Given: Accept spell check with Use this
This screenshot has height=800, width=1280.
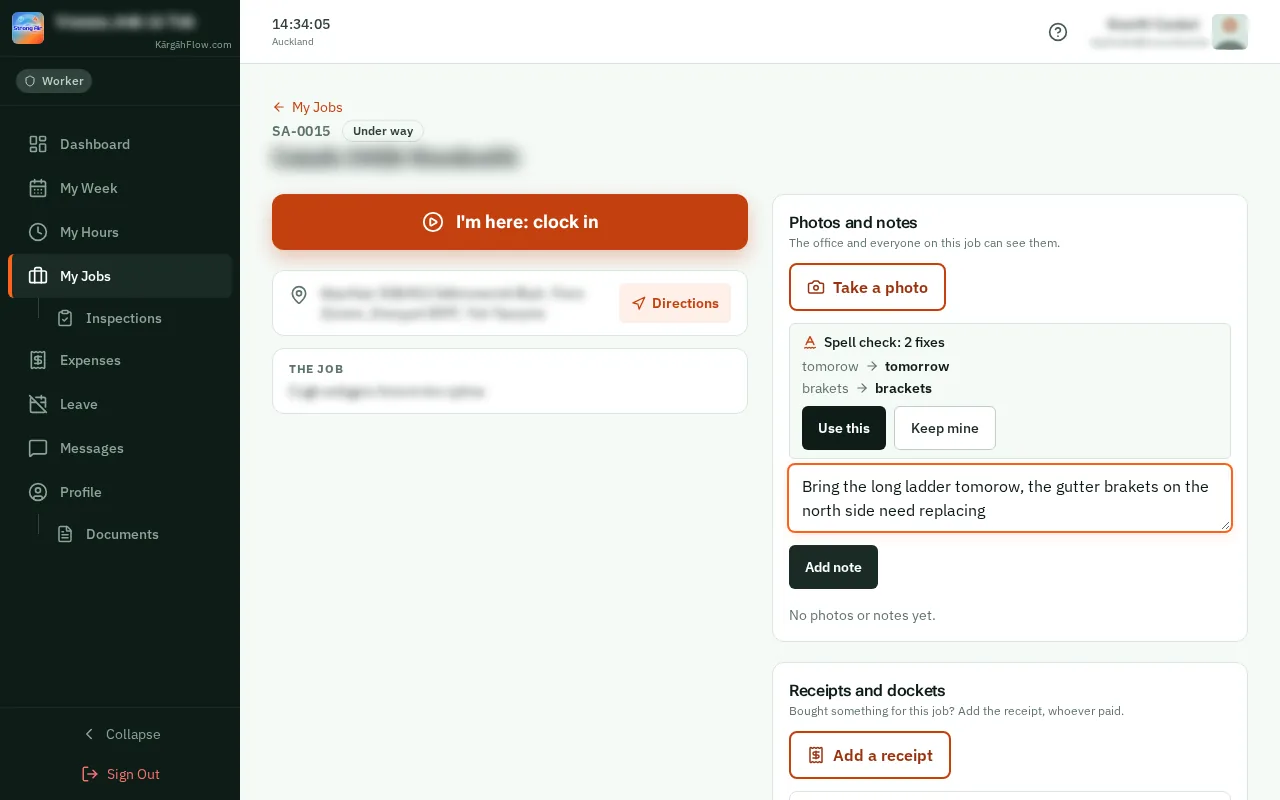Looking at the screenshot, I should (x=844, y=428).
